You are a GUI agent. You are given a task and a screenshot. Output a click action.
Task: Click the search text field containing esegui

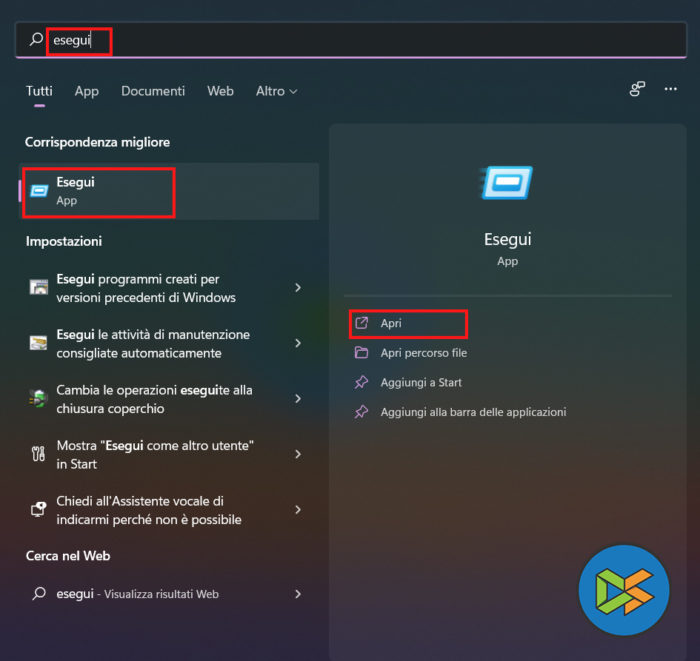(351, 40)
